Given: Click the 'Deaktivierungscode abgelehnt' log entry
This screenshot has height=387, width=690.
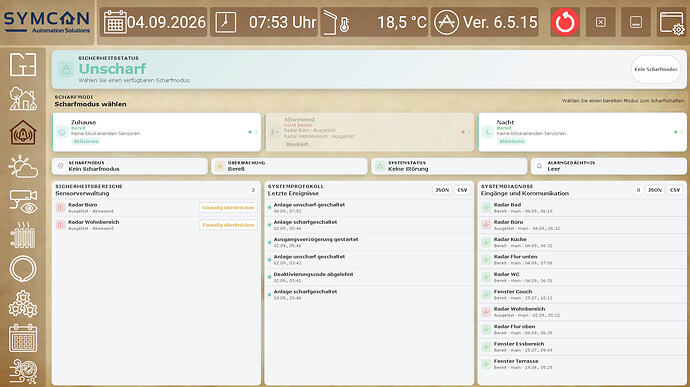Looking at the screenshot, I should tap(369, 277).
